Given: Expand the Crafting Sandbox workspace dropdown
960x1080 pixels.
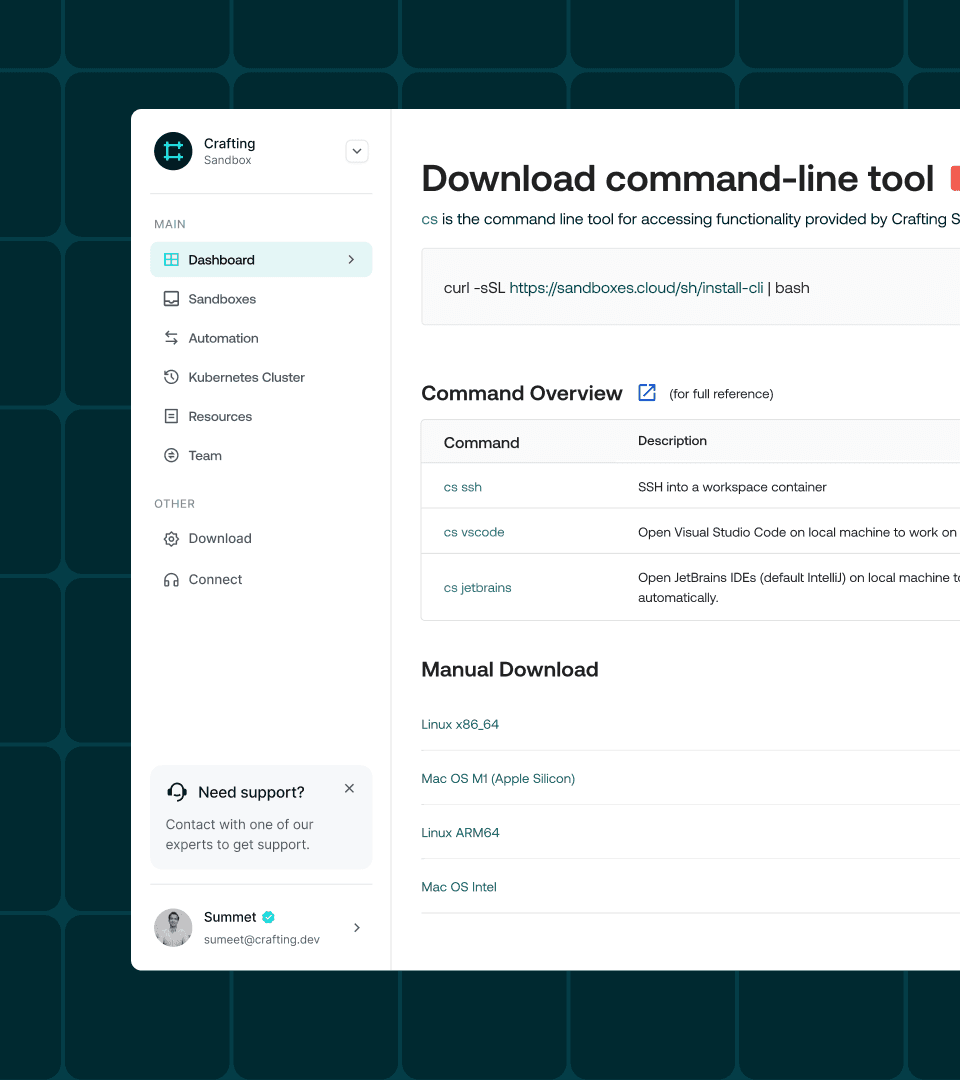Looking at the screenshot, I should (x=357, y=151).
